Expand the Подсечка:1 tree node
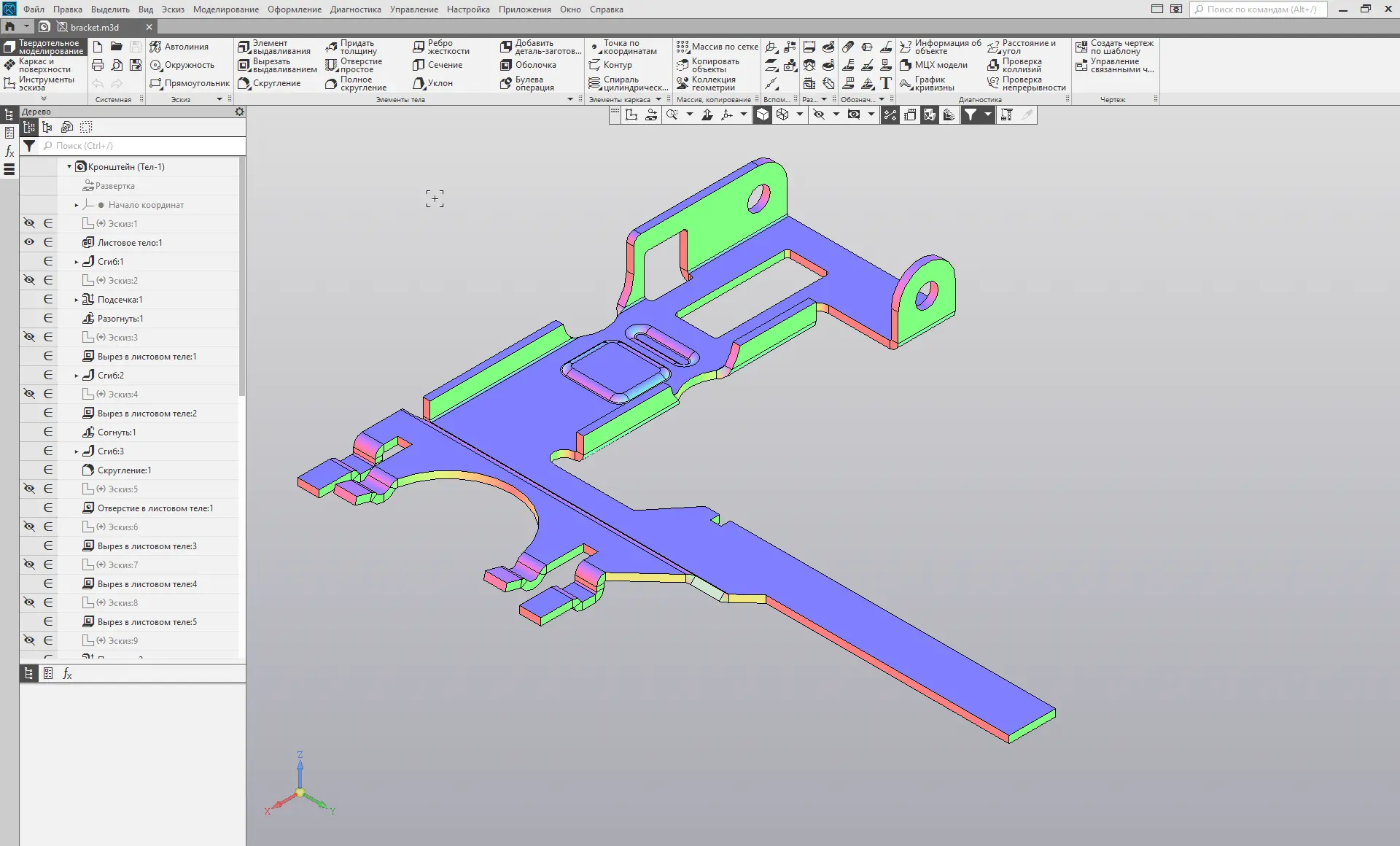This screenshot has height=846, width=1400. [x=77, y=300]
